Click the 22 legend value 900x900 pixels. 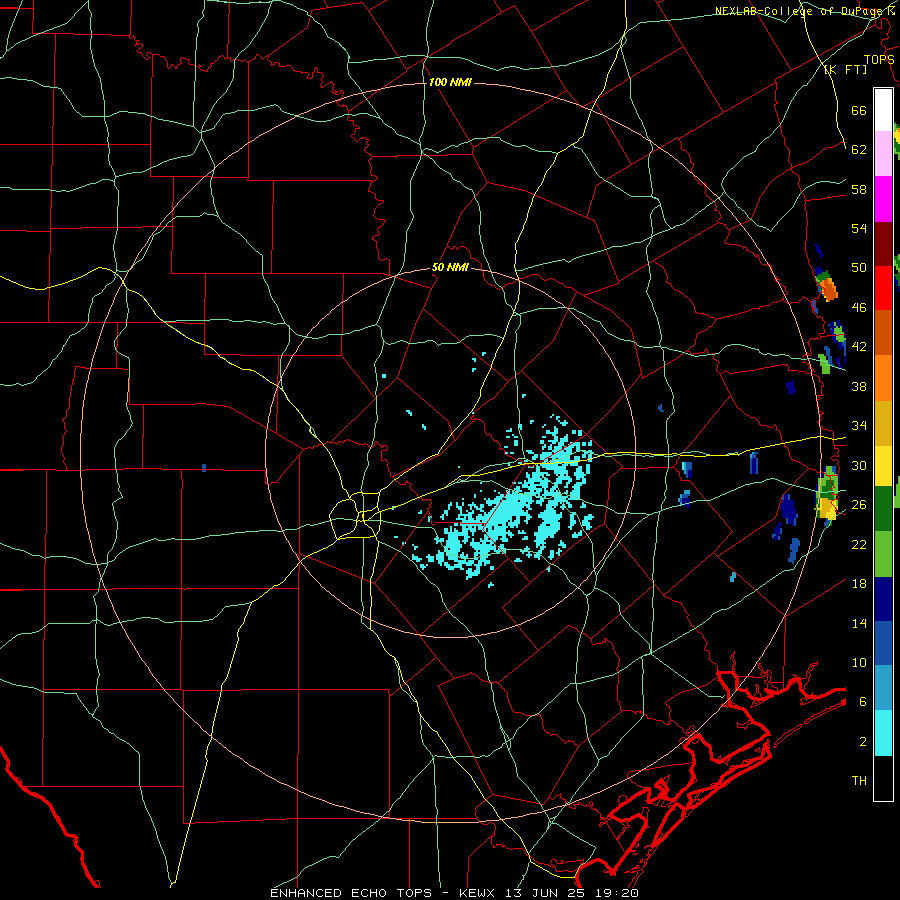click(x=859, y=544)
